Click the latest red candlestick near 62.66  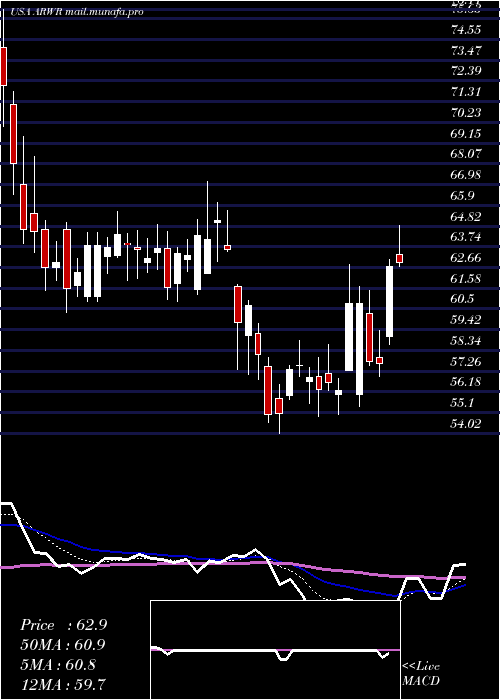pos(400,258)
